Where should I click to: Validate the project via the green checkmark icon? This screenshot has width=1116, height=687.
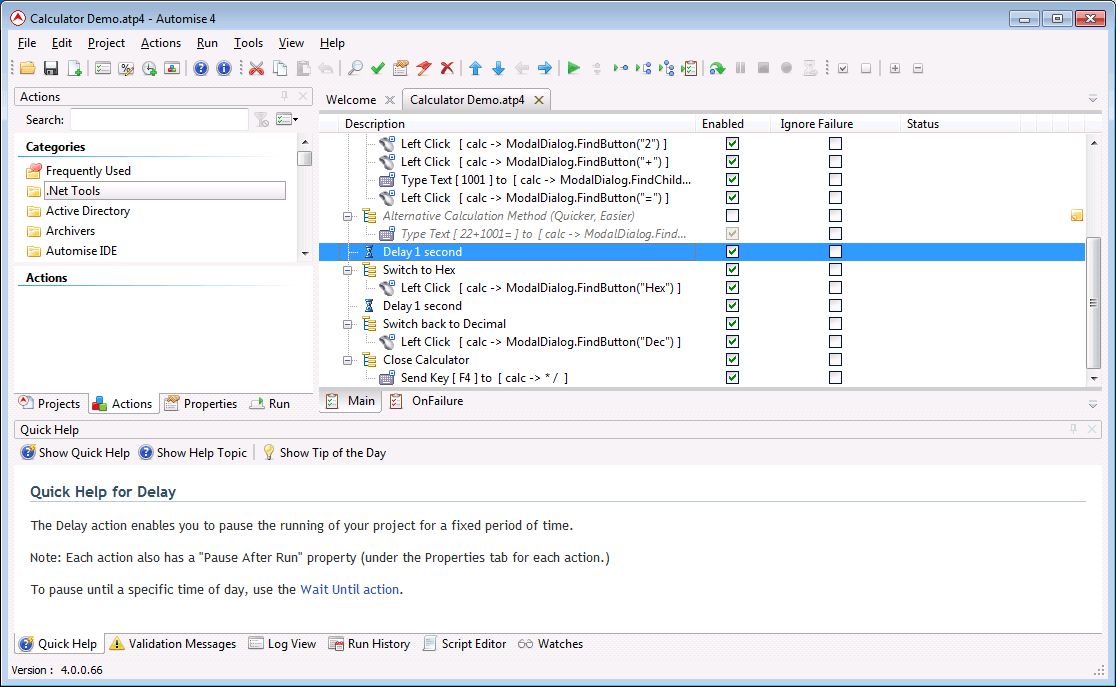(x=378, y=68)
